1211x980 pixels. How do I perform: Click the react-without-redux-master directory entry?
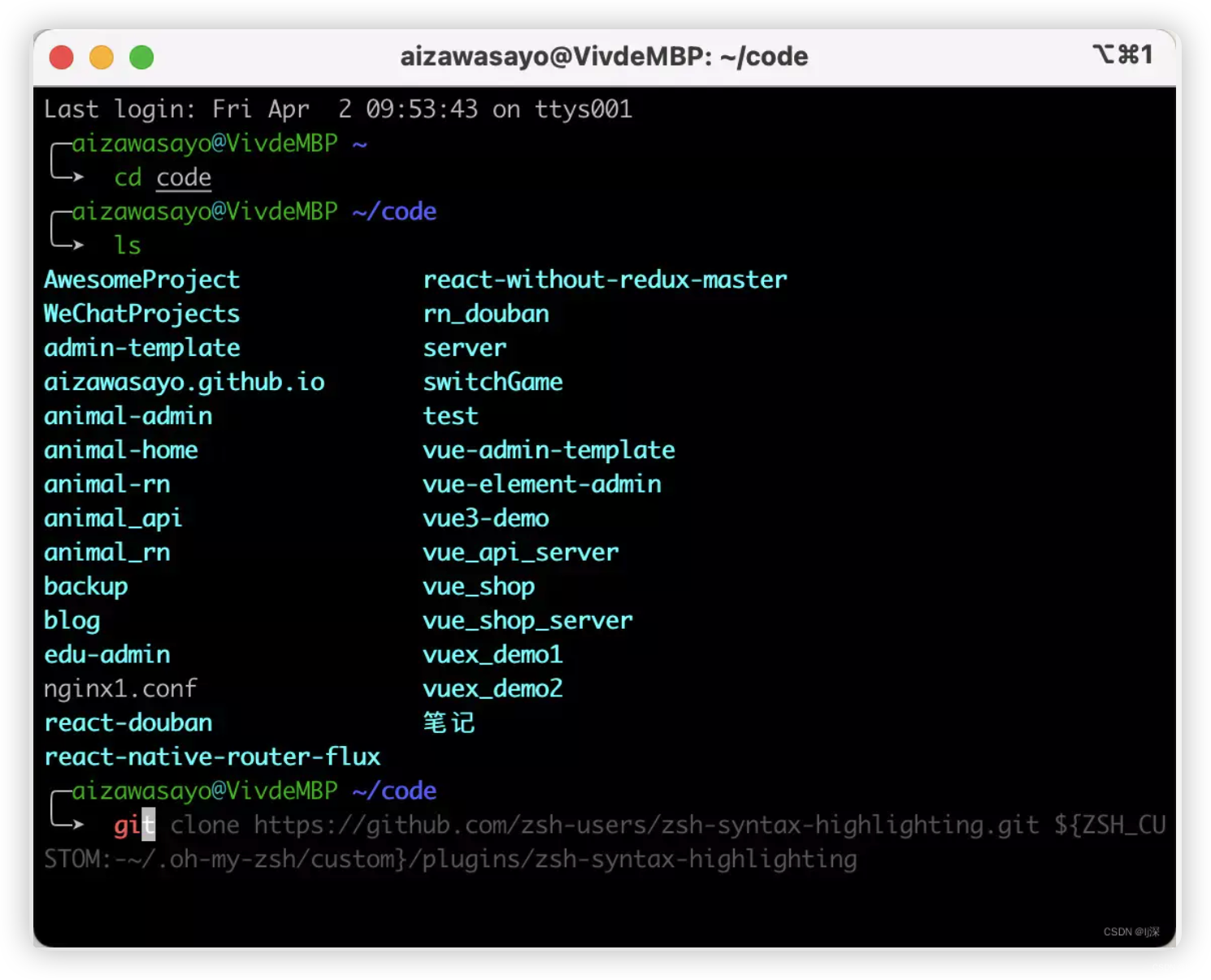click(x=605, y=280)
